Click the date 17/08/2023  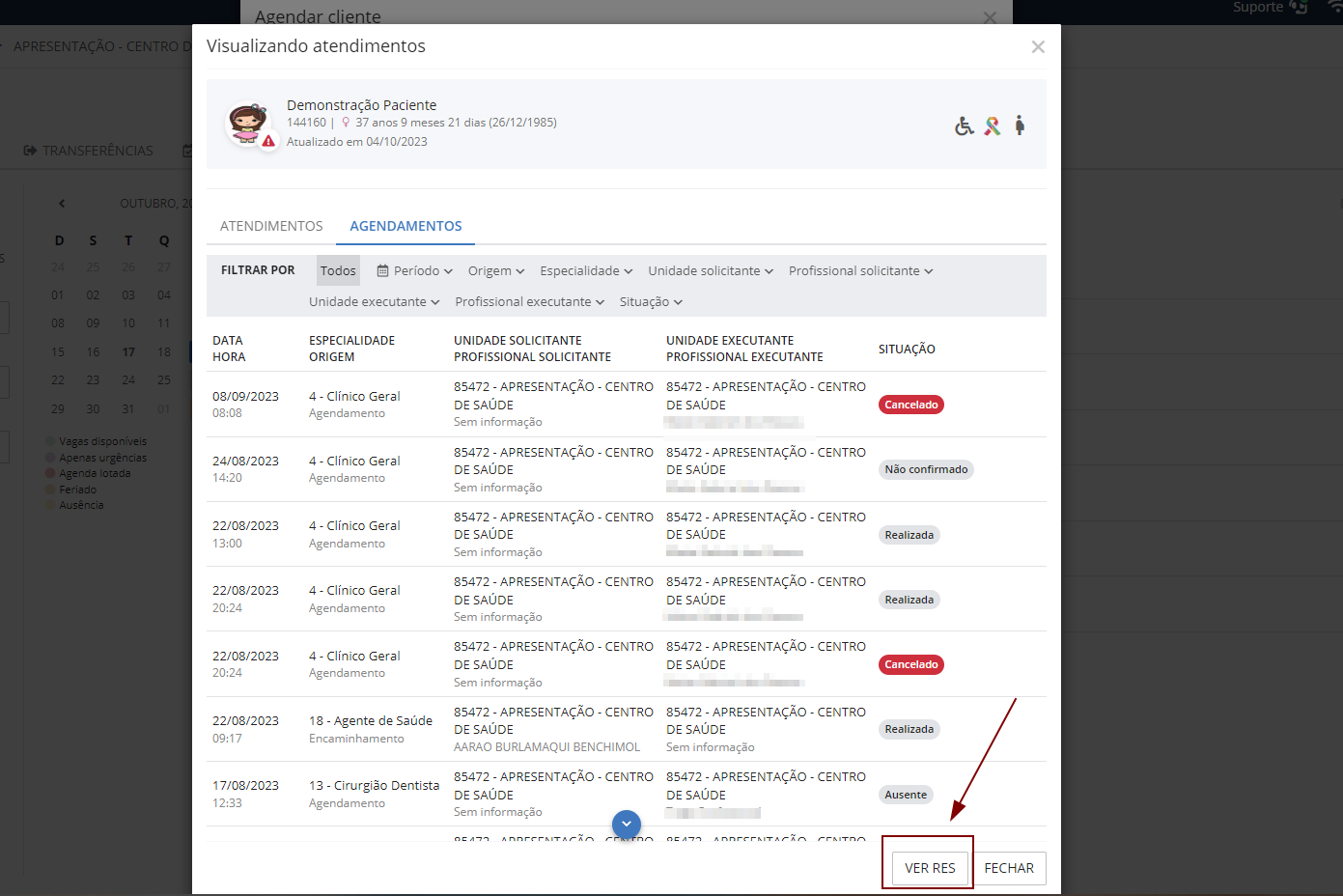coord(245,785)
